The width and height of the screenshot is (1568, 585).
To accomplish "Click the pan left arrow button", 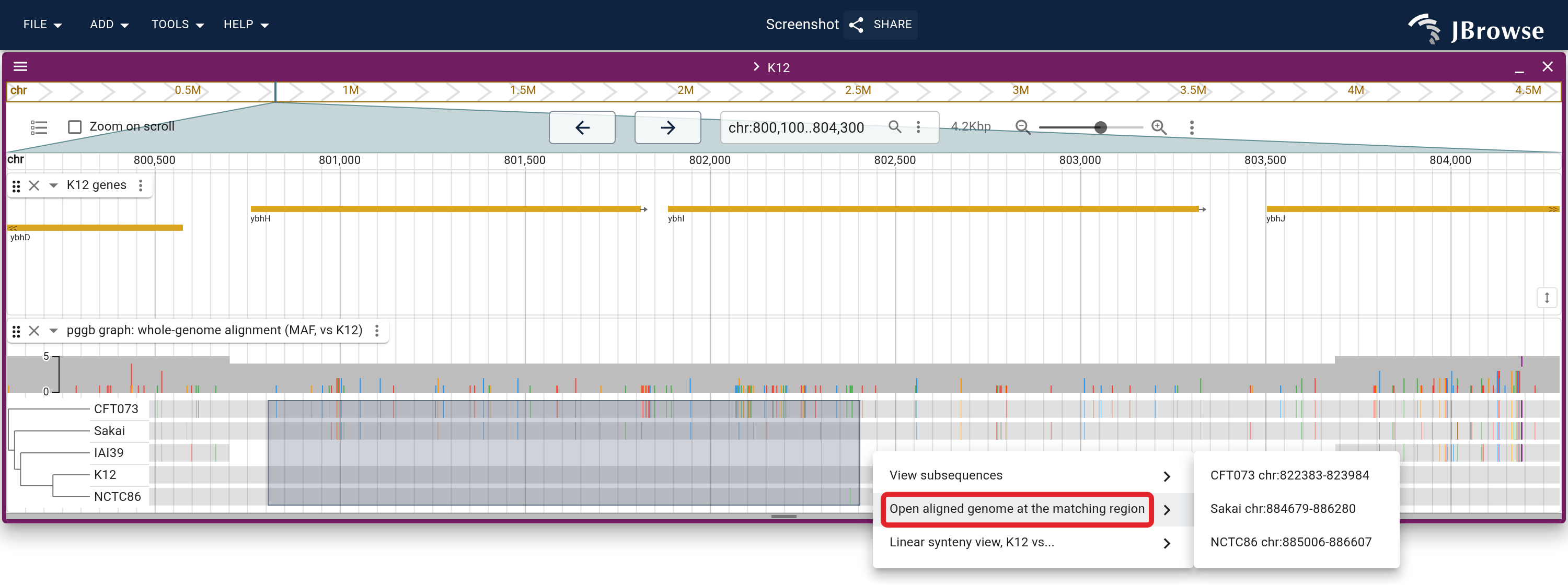I will point(582,127).
